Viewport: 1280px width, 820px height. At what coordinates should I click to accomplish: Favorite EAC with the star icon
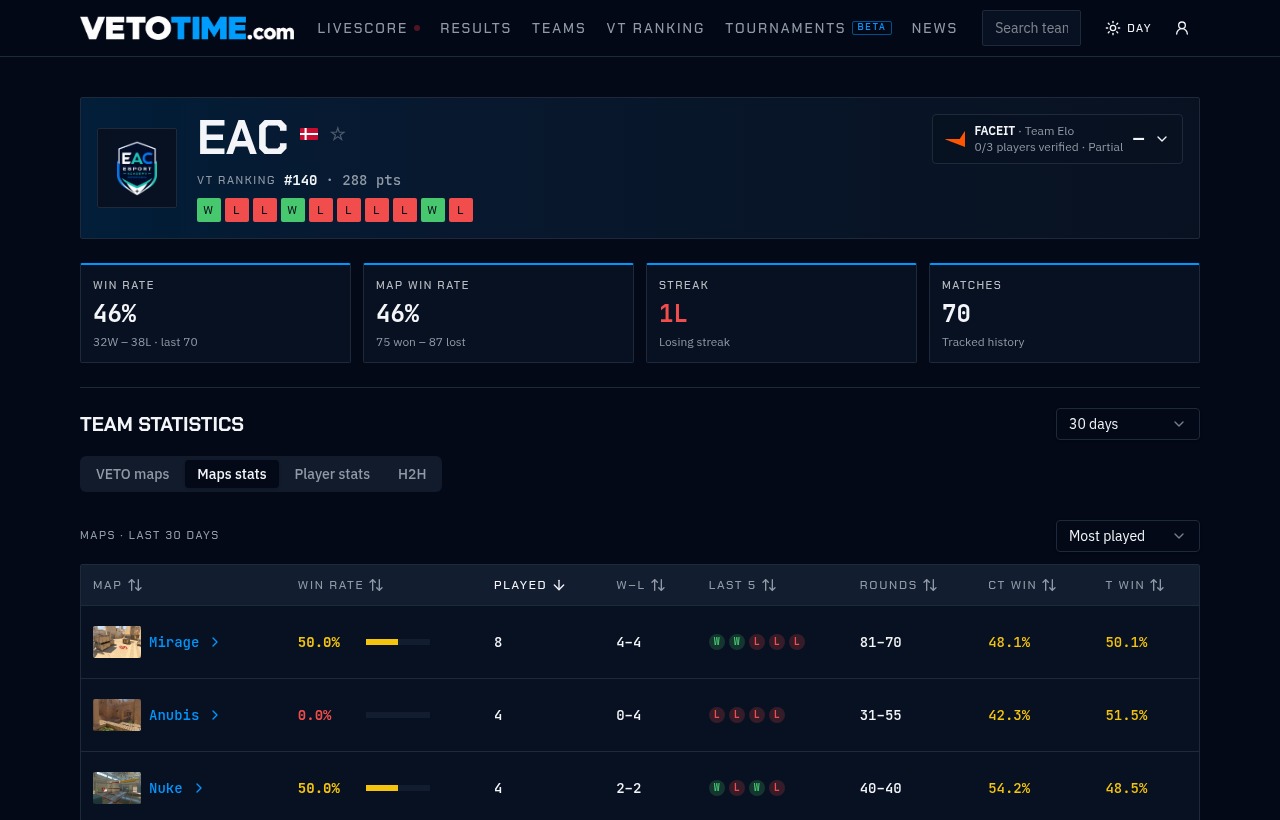pyautogui.click(x=338, y=134)
